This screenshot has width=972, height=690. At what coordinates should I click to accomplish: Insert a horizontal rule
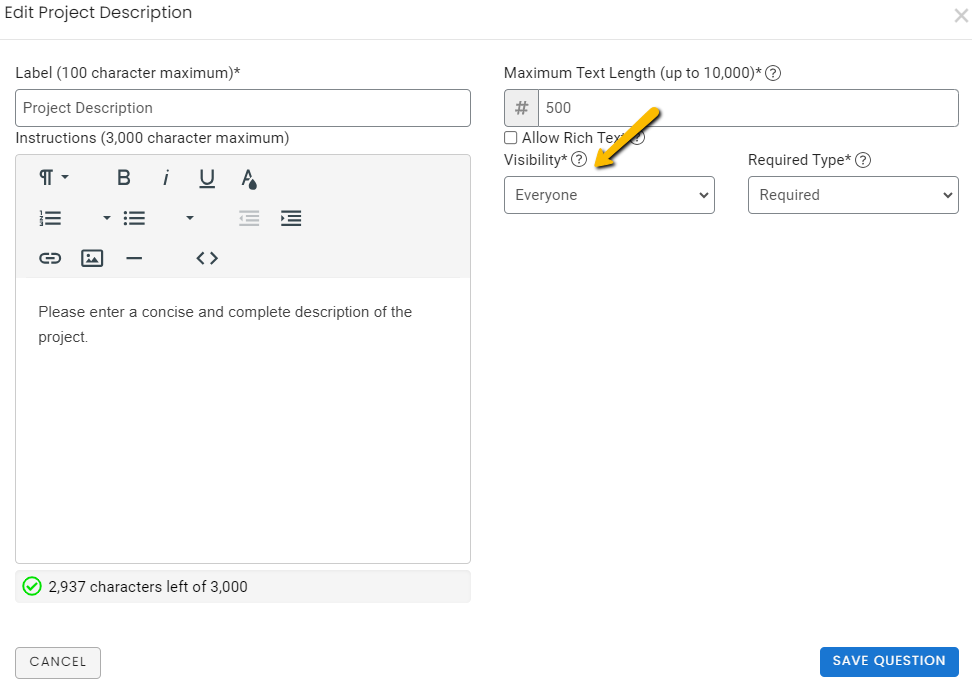point(134,257)
